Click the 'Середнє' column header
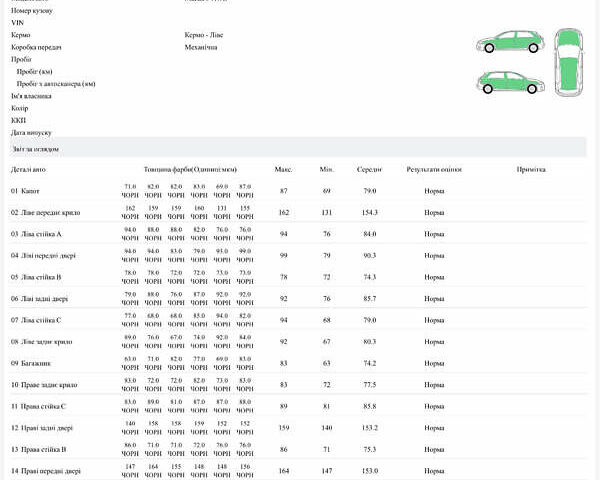 click(x=370, y=169)
